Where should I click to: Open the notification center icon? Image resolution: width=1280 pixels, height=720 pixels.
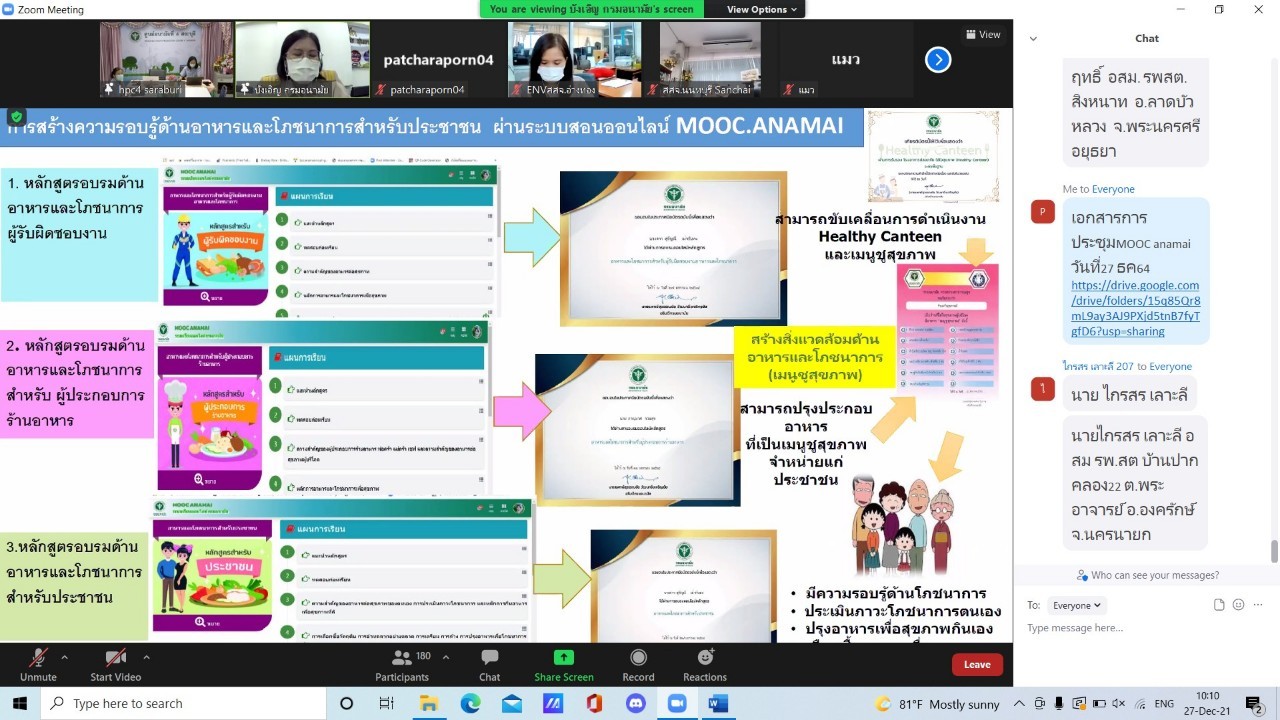tap(1255, 704)
